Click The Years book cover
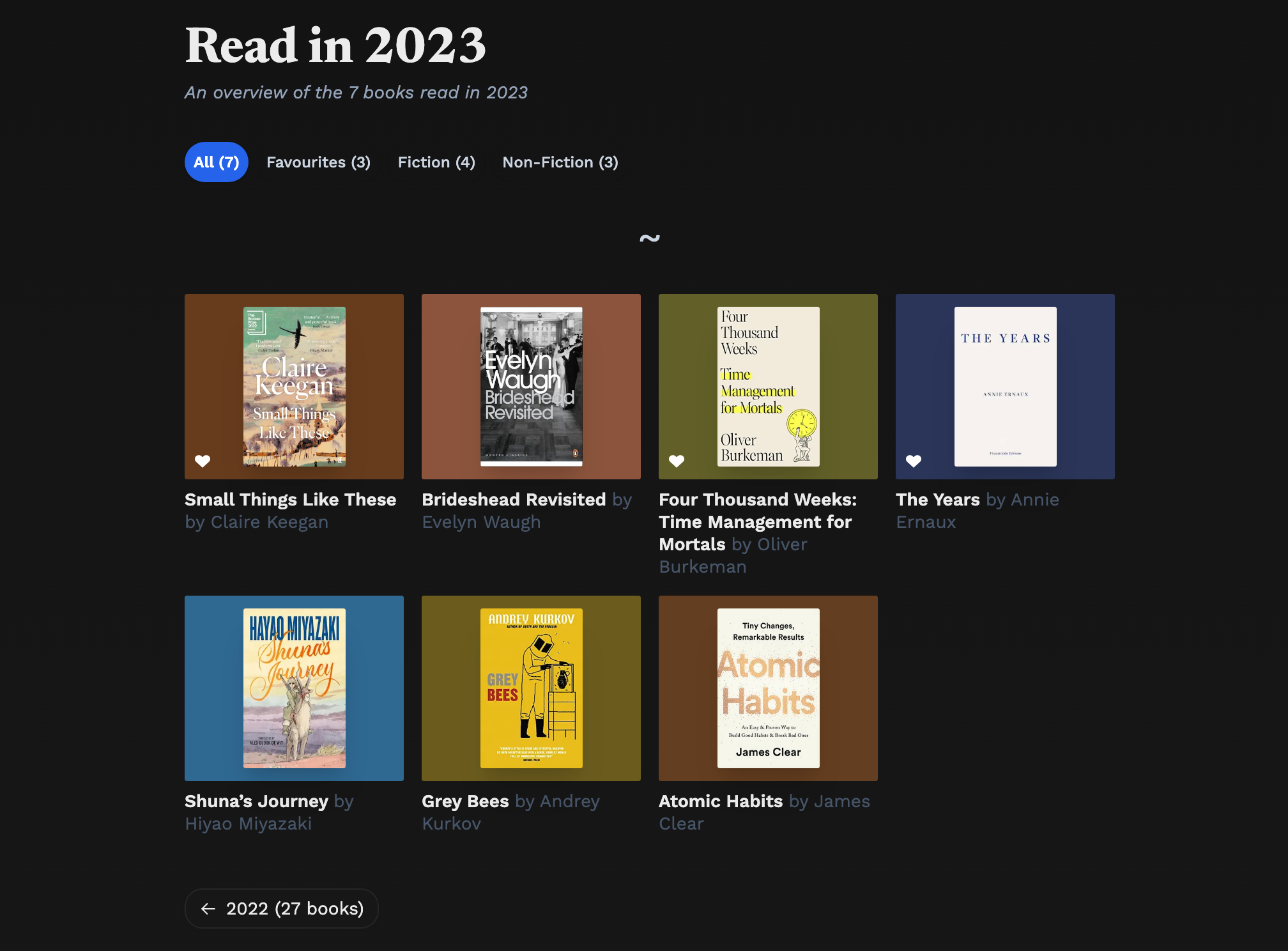Image resolution: width=1288 pixels, height=951 pixels. pyautogui.click(x=1006, y=387)
